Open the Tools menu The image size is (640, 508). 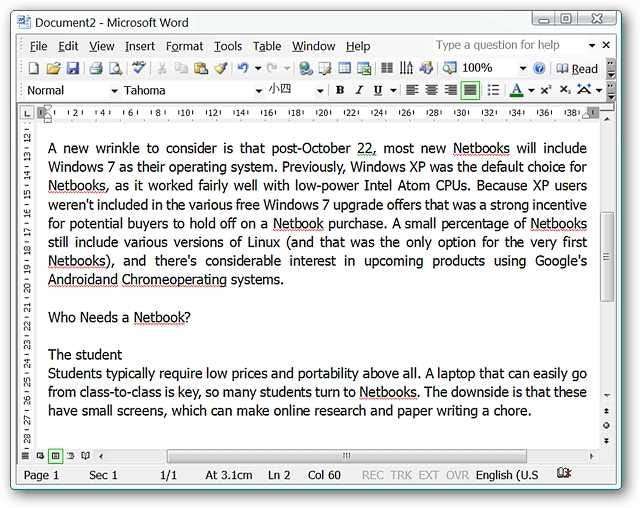pyautogui.click(x=228, y=46)
